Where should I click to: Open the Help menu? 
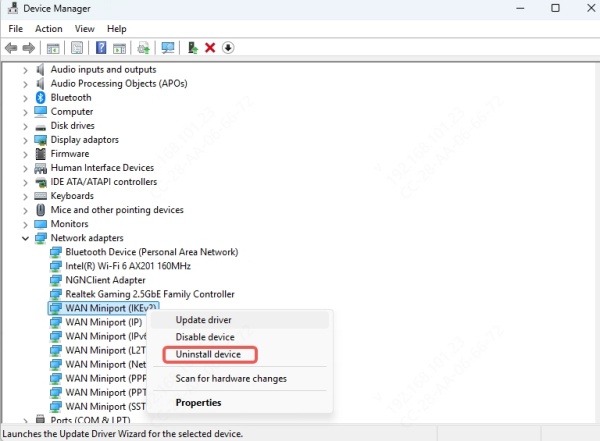(117, 29)
